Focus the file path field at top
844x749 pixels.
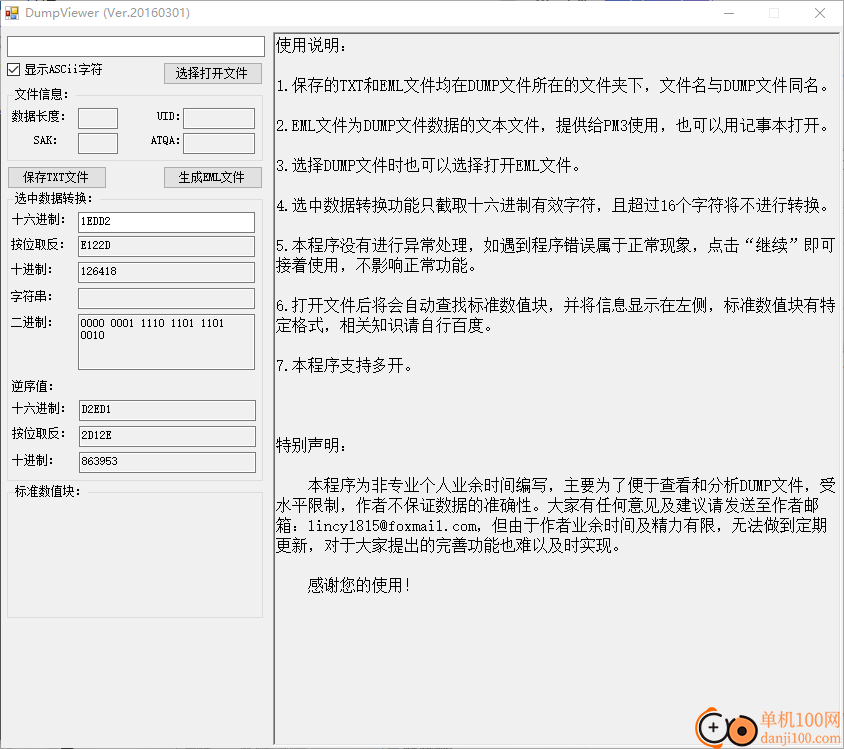pyautogui.click(x=136, y=46)
